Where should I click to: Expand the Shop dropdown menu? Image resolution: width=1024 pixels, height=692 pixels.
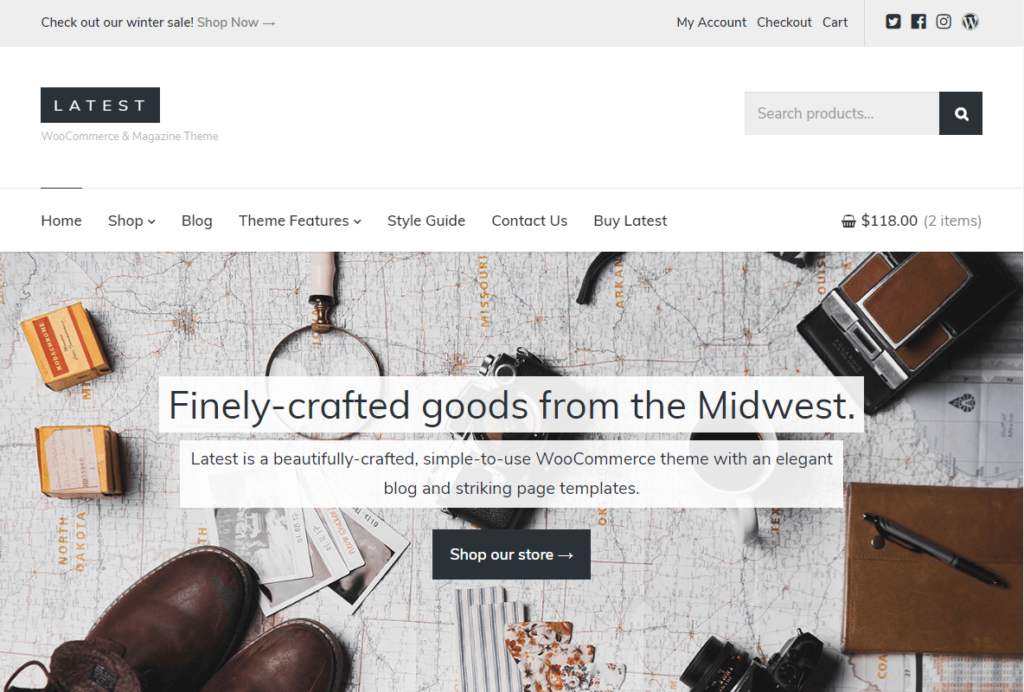131,221
